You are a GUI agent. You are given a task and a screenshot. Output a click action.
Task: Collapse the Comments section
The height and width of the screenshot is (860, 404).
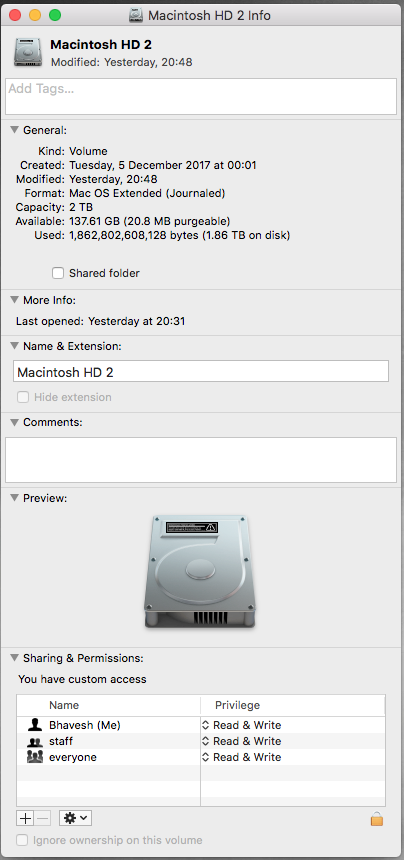click(x=15, y=422)
